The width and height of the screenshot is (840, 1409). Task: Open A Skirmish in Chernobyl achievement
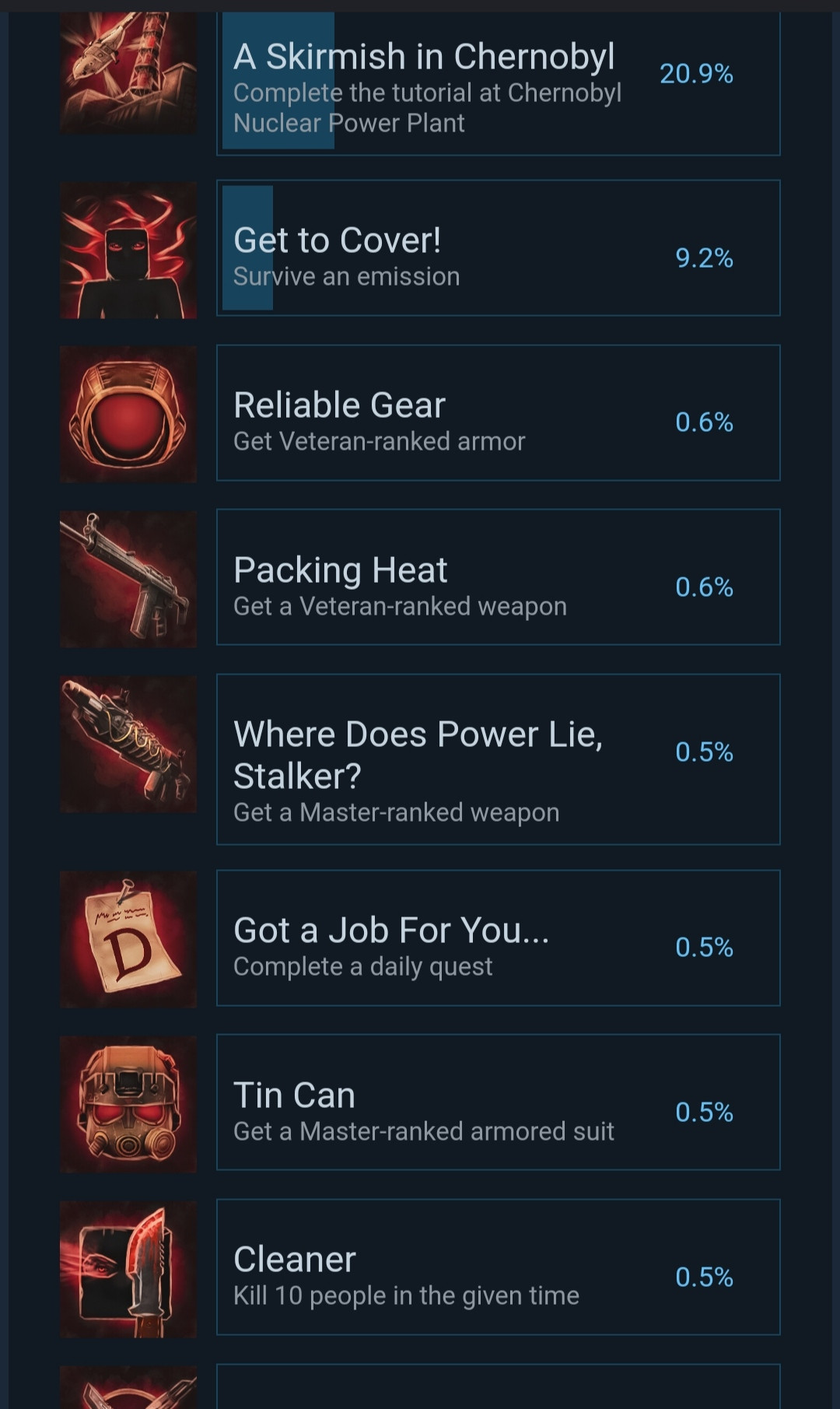pos(498,84)
